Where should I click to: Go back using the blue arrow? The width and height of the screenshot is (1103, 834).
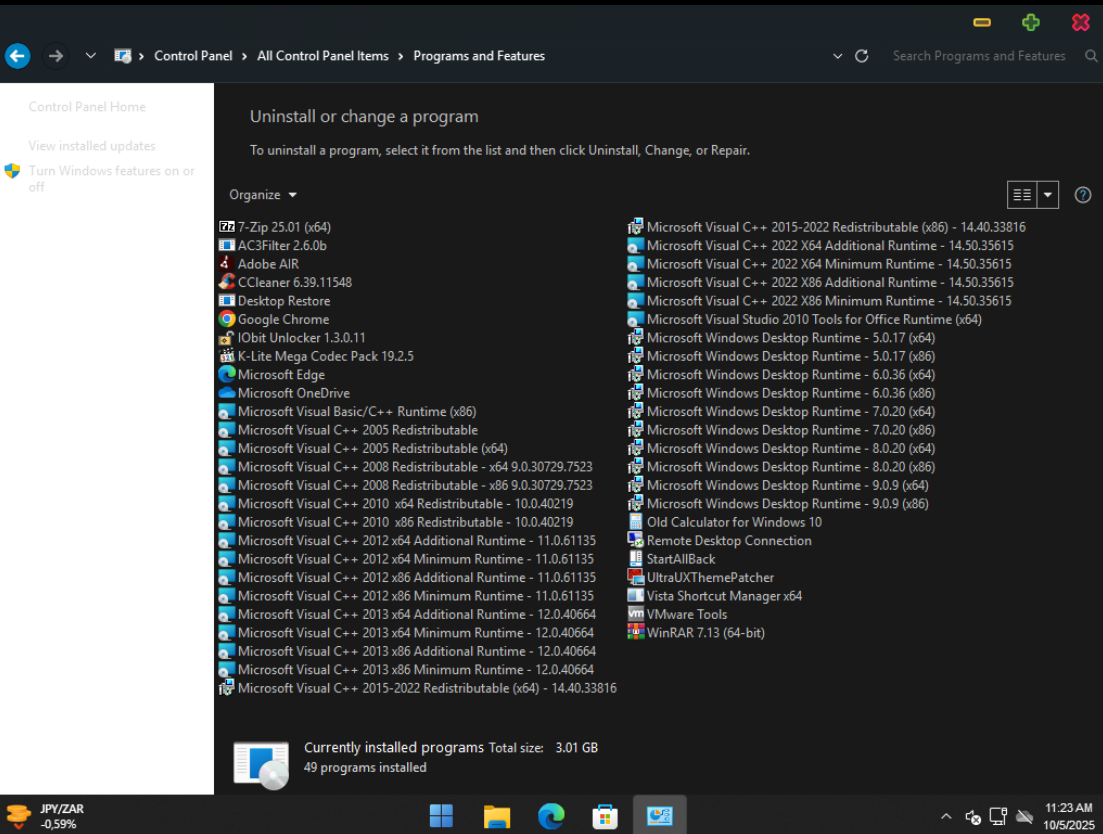point(18,56)
